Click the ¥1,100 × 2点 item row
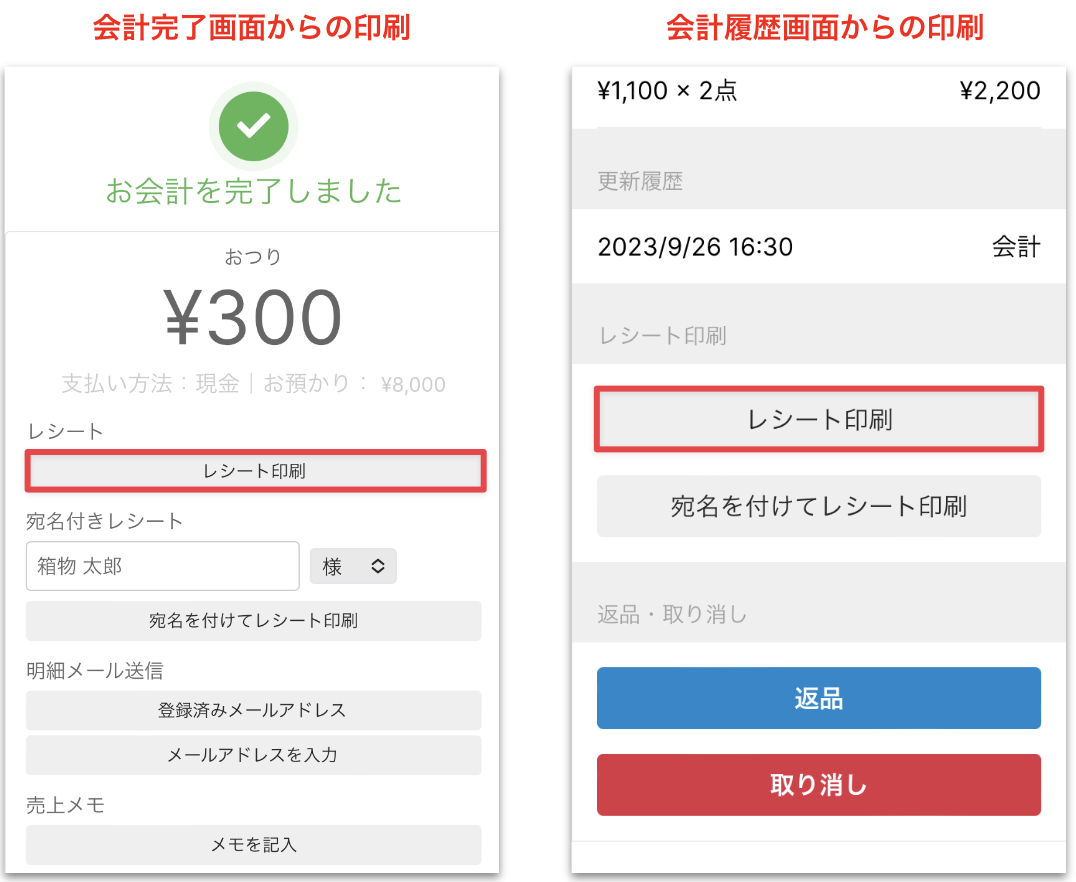The image size is (1076, 882). [818, 92]
